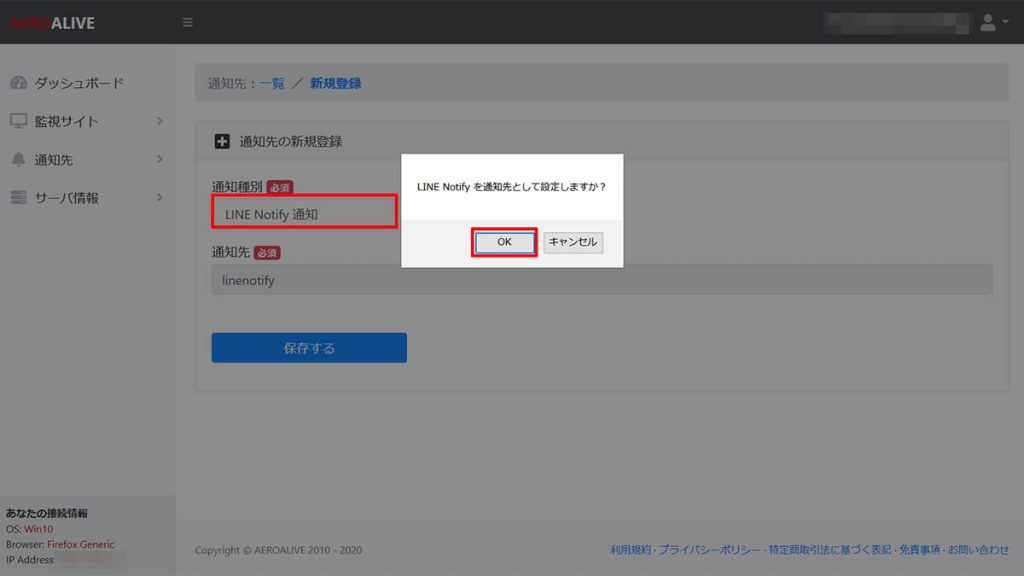The width and height of the screenshot is (1024, 576).
Task: Click the Copyright AEROALIVE 2010 - 2020 text
Action: click(278, 551)
